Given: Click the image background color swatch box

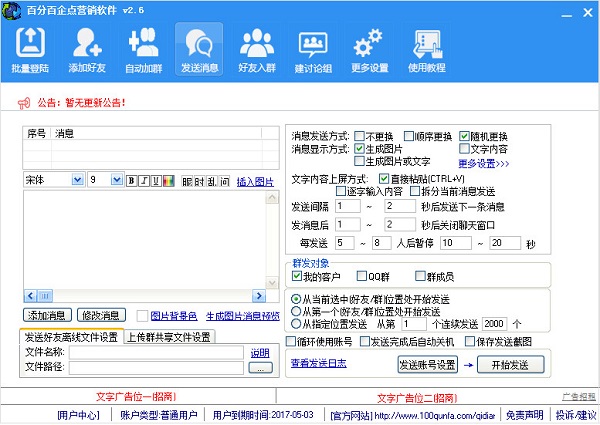Looking at the screenshot, I should (142, 316).
